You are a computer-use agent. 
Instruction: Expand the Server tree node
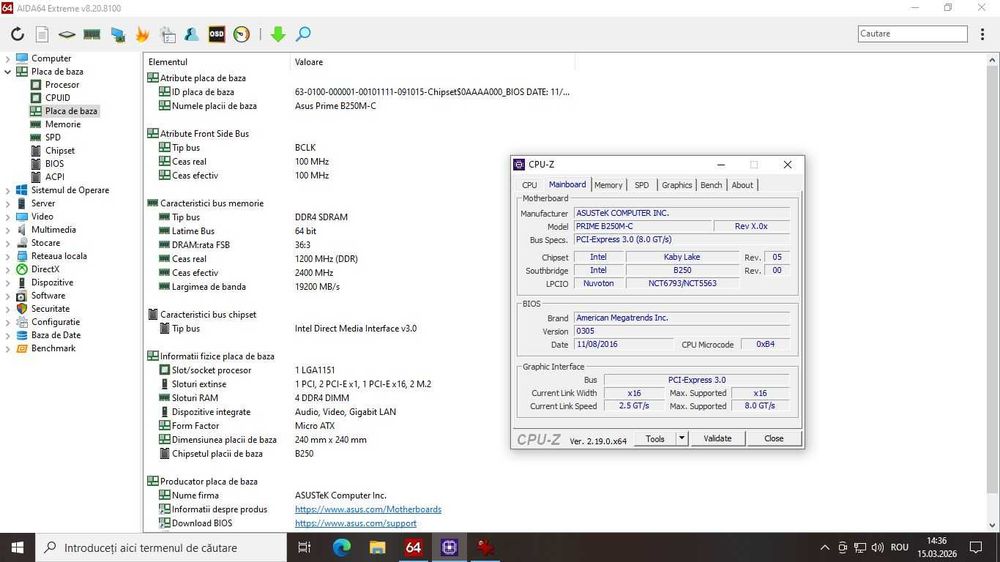pos(8,203)
